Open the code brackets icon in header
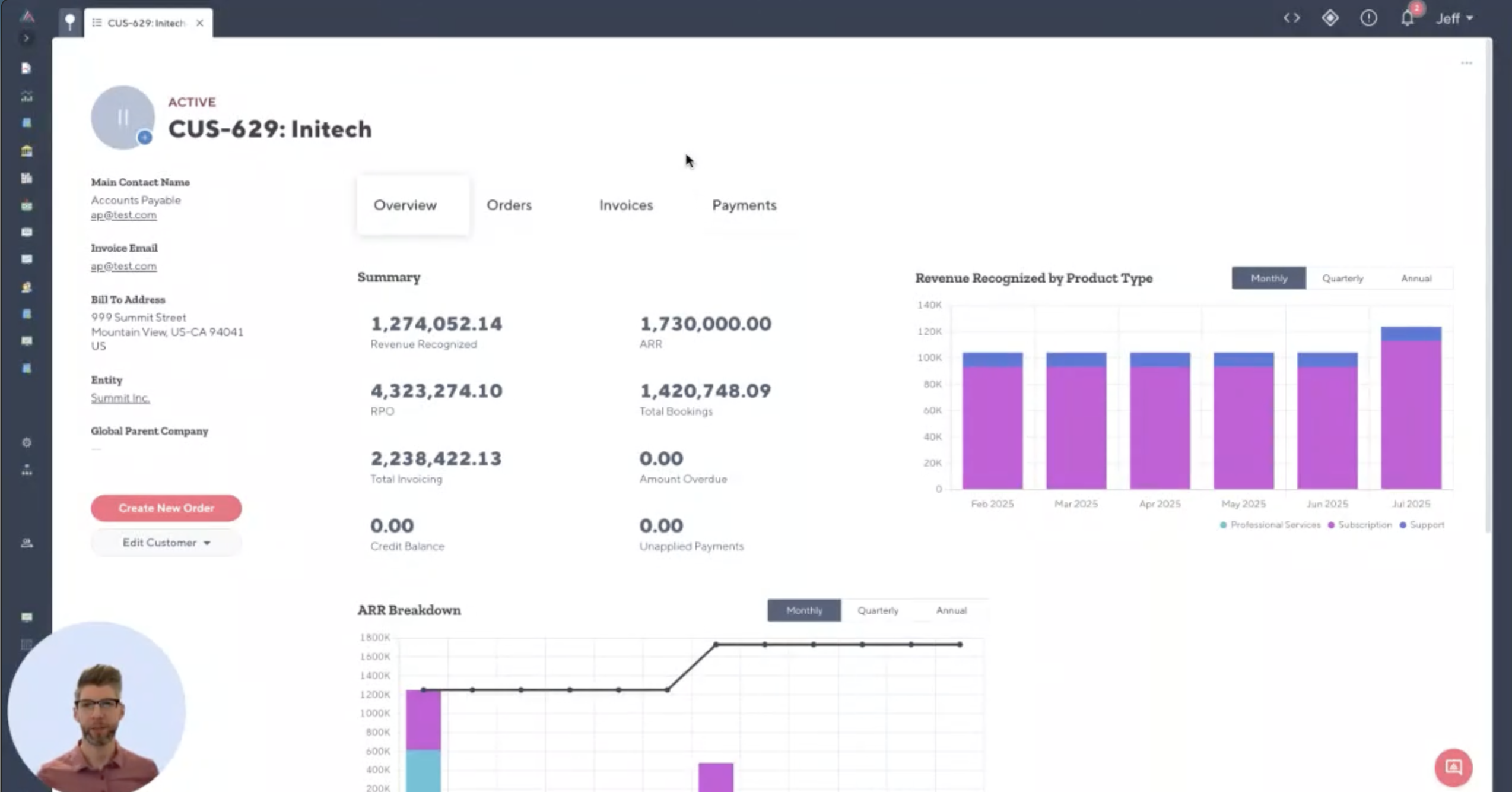The height and width of the screenshot is (792, 1512). coord(1292,18)
